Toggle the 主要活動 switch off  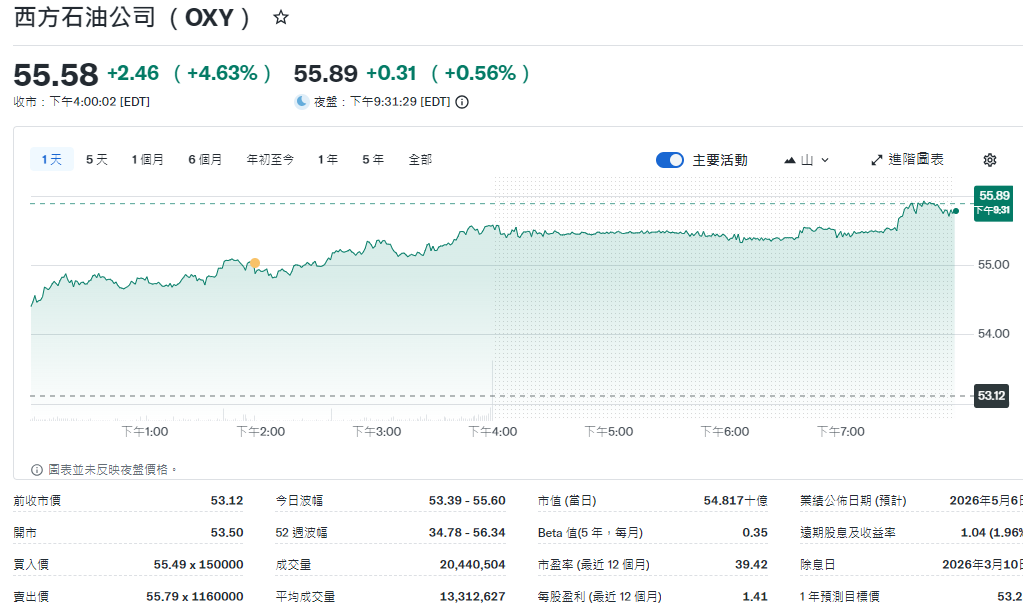(x=669, y=160)
